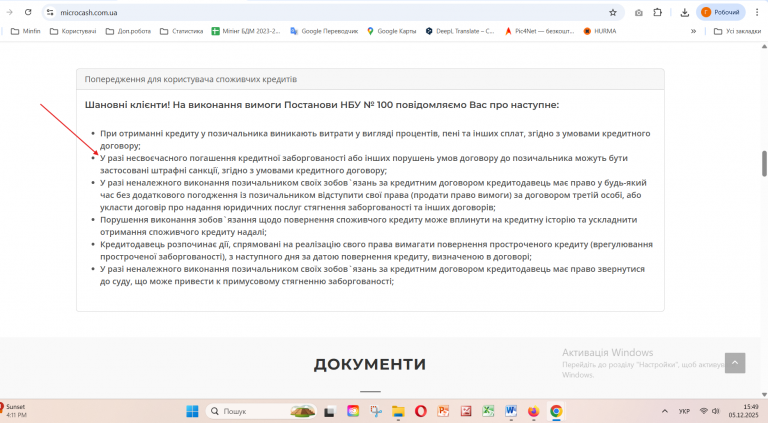Open the Opera browser taskbar icon
This screenshot has width=768, height=423.
coord(420,411)
